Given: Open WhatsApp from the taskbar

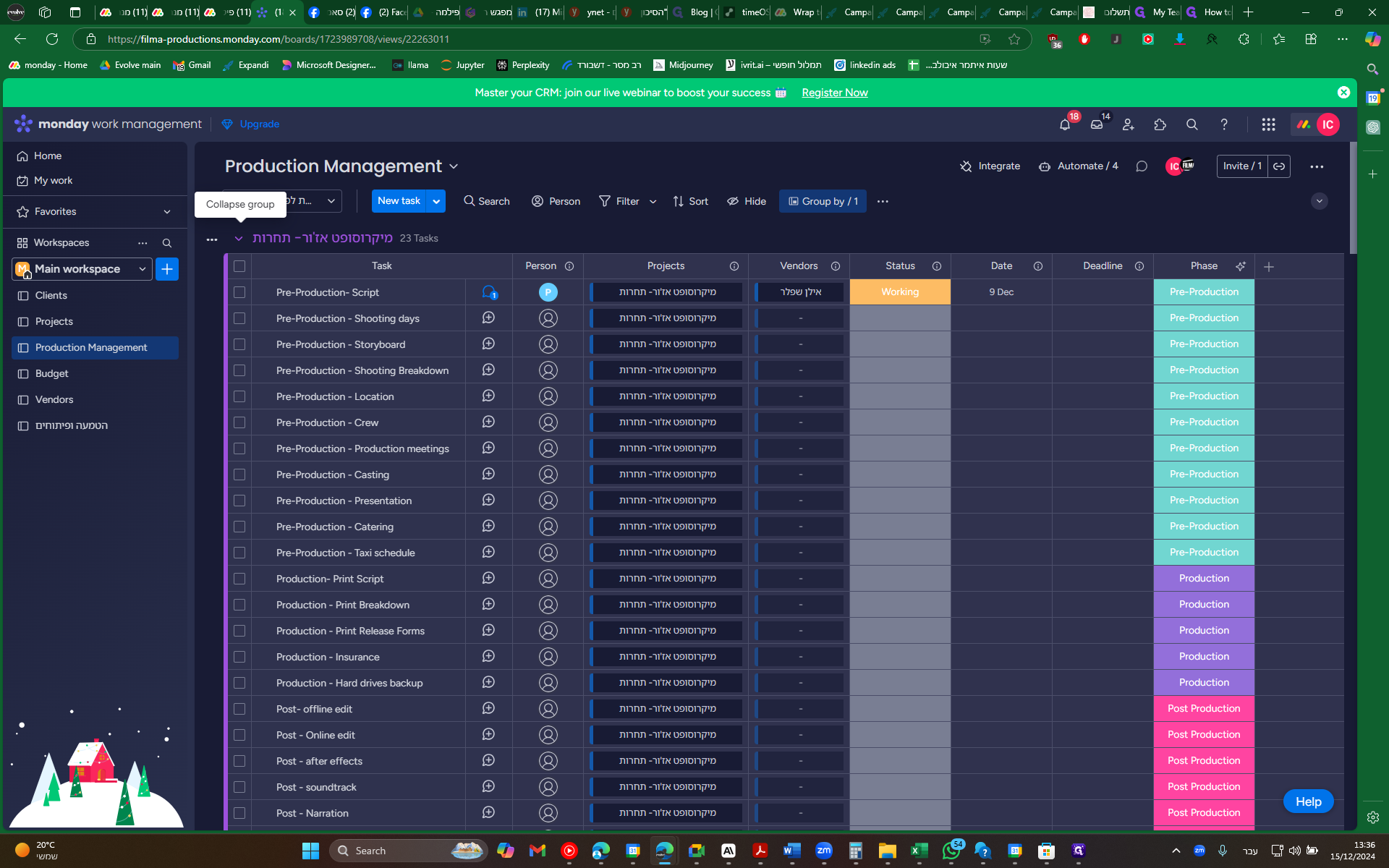Looking at the screenshot, I should click(x=951, y=851).
